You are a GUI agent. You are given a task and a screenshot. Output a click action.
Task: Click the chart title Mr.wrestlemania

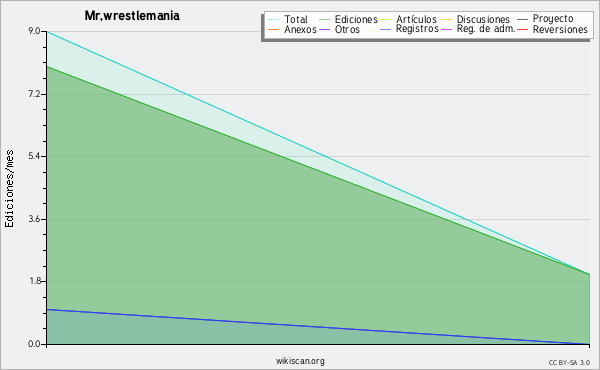coord(132,16)
